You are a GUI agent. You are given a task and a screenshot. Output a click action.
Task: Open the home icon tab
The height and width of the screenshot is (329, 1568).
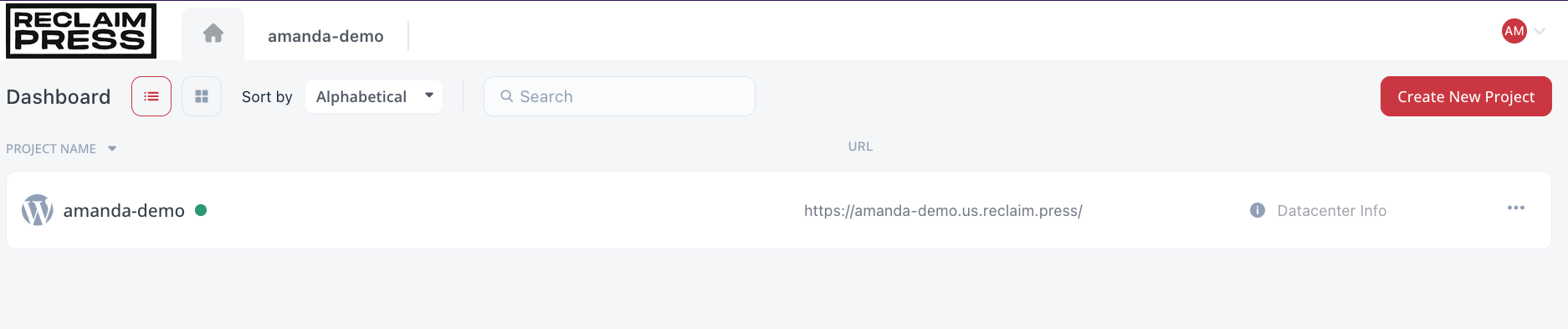pos(213,33)
